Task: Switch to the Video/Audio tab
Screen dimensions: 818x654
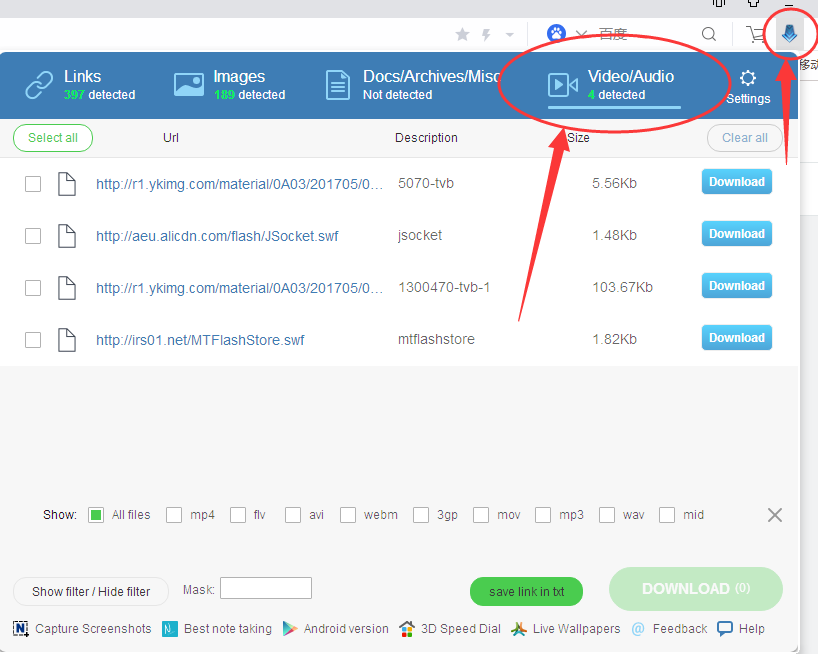Action: point(614,86)
